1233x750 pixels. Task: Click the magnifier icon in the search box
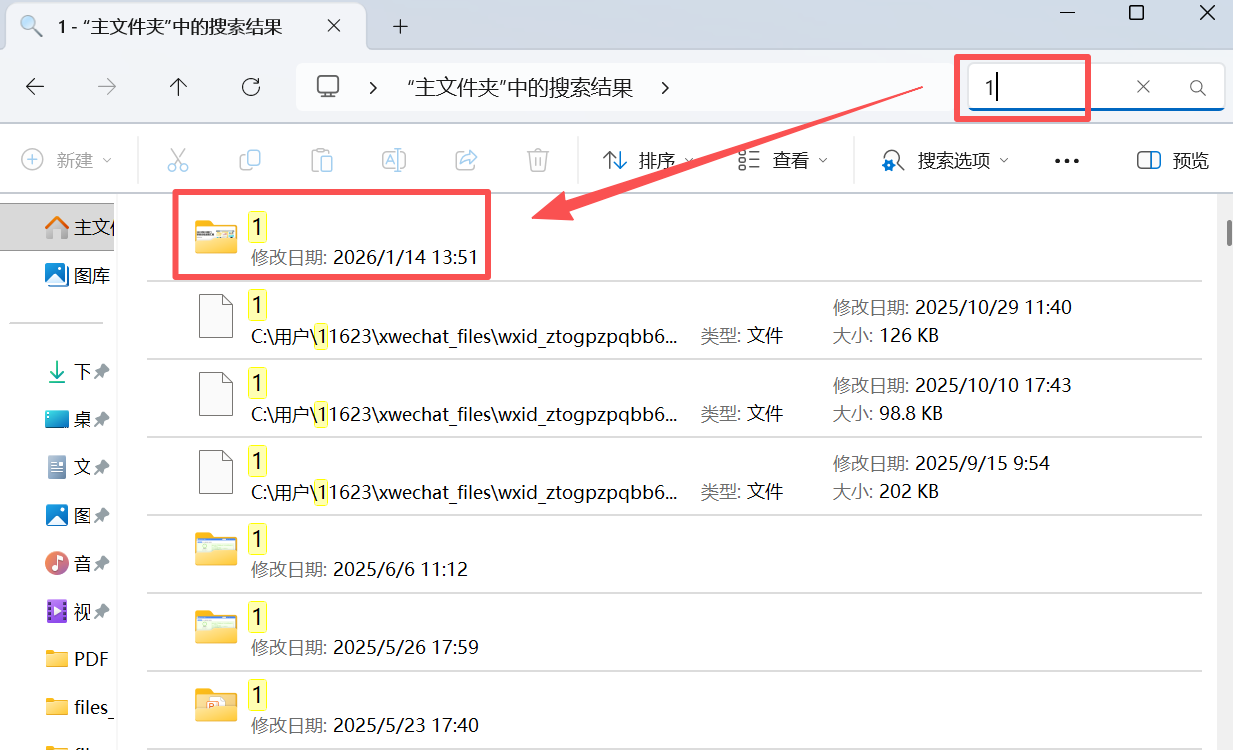(1197, 87)
